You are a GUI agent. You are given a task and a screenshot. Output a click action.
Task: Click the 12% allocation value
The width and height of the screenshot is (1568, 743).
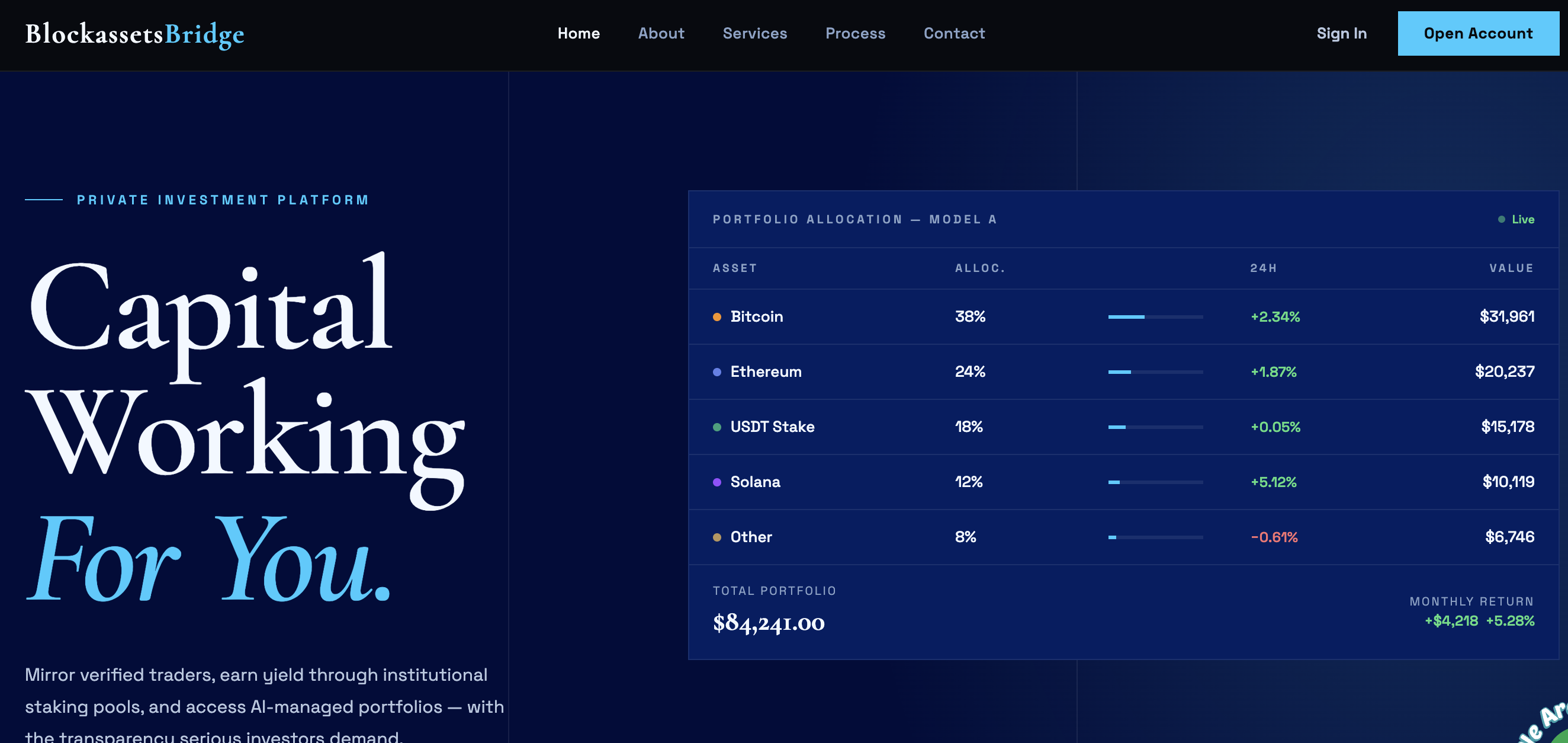969,482
